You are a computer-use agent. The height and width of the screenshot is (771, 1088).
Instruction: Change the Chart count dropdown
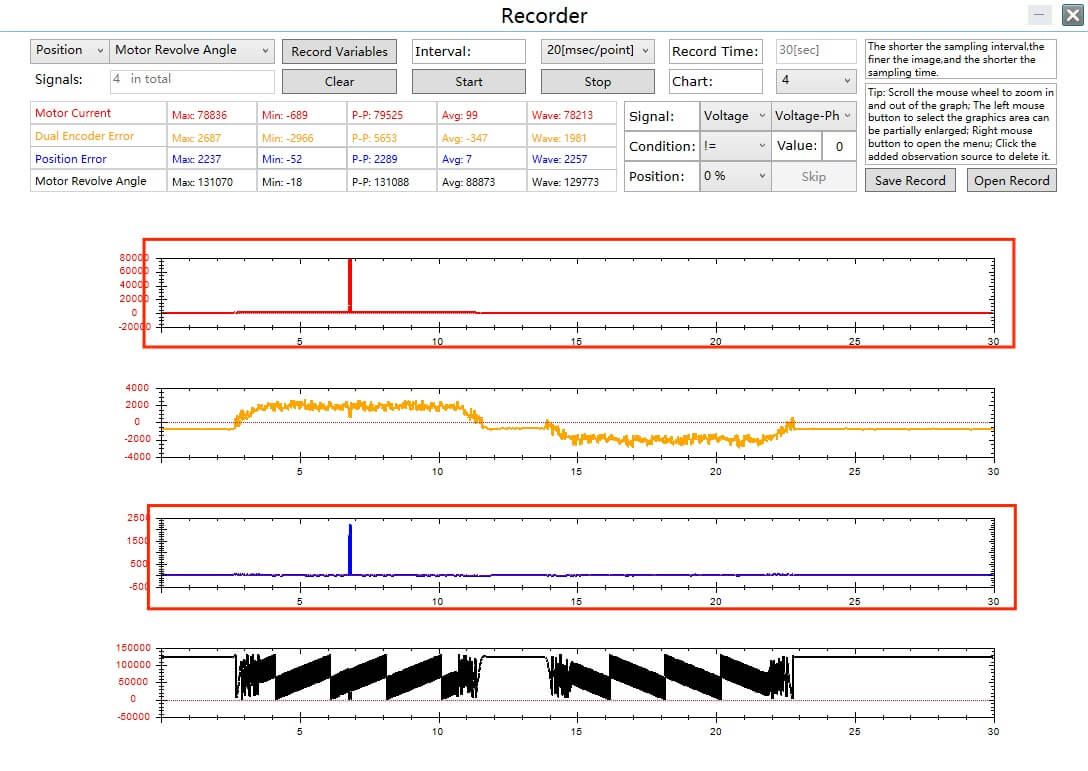[816, 80]
